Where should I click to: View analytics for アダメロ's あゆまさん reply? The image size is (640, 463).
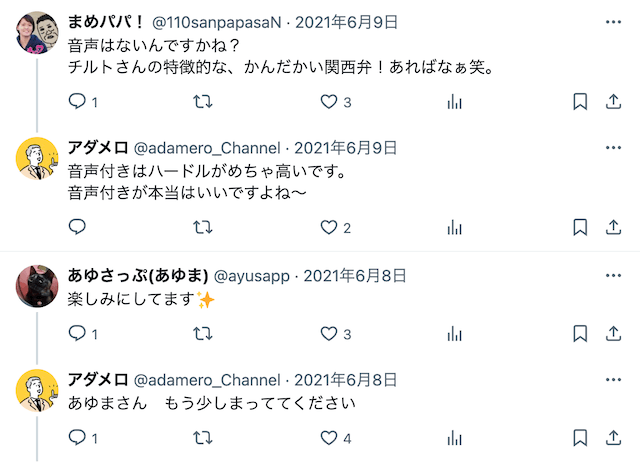[454, 437]
